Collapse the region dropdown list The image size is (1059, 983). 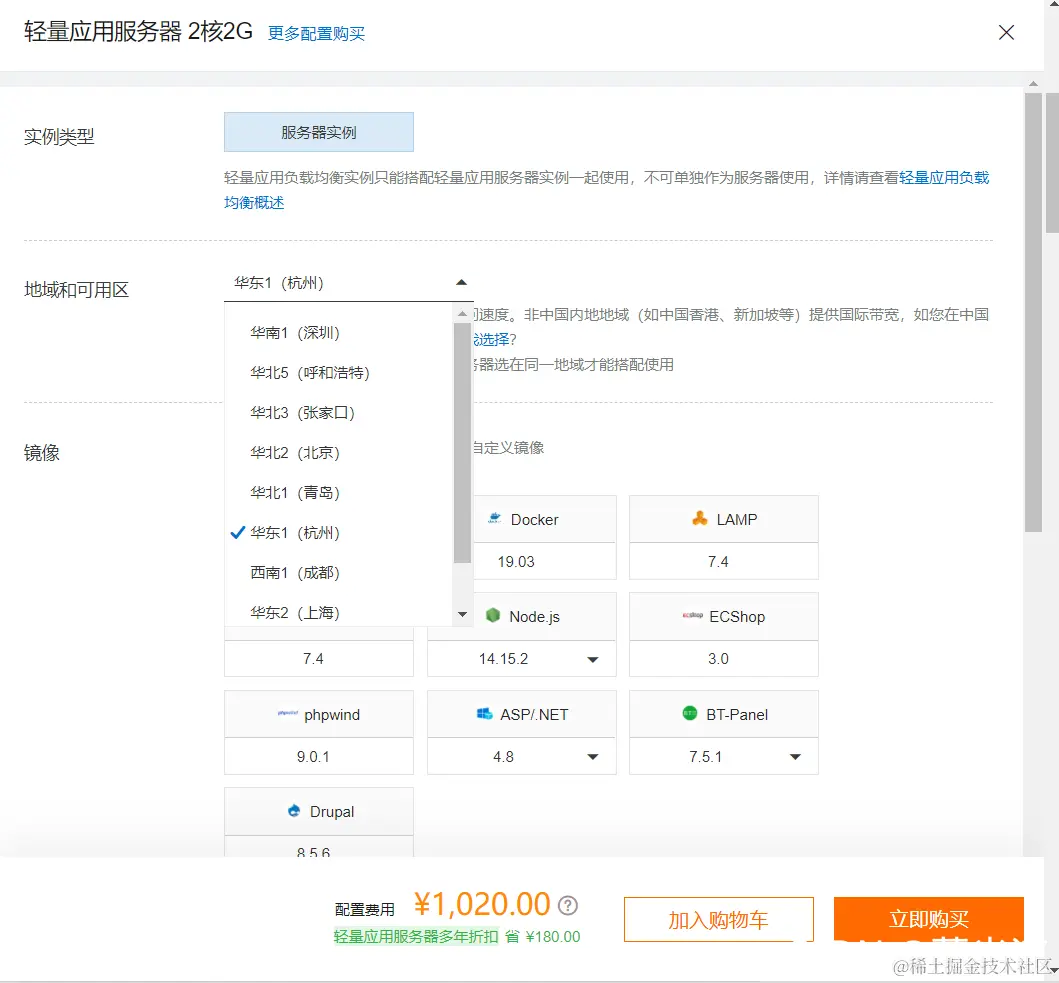pos(461,281)
